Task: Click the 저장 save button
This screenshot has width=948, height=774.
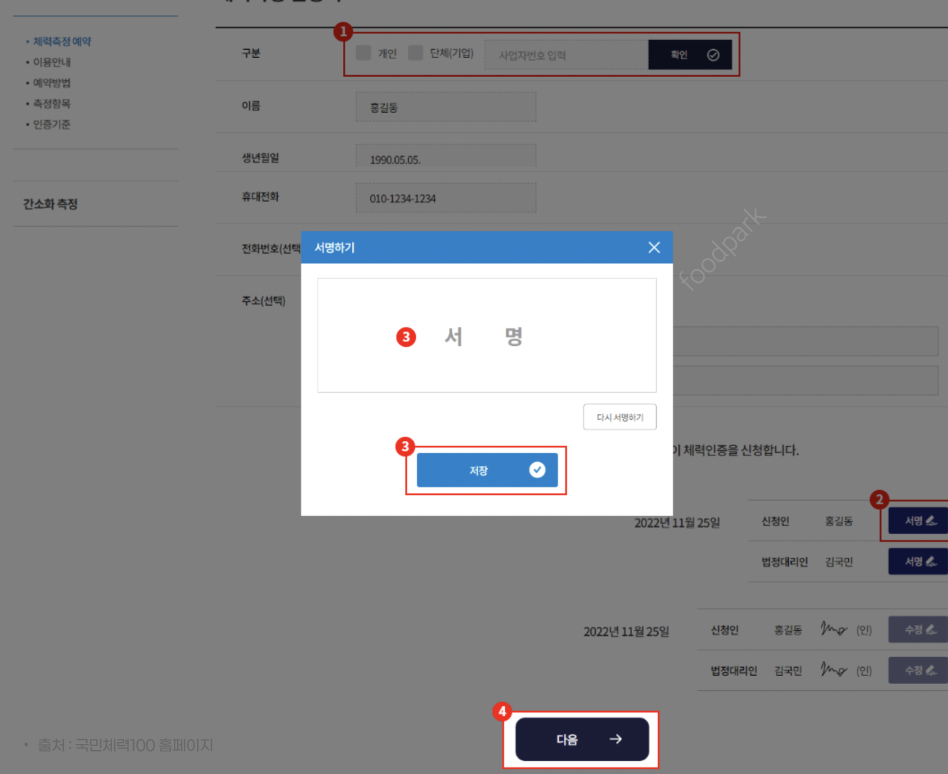Action: click(487, 470)
